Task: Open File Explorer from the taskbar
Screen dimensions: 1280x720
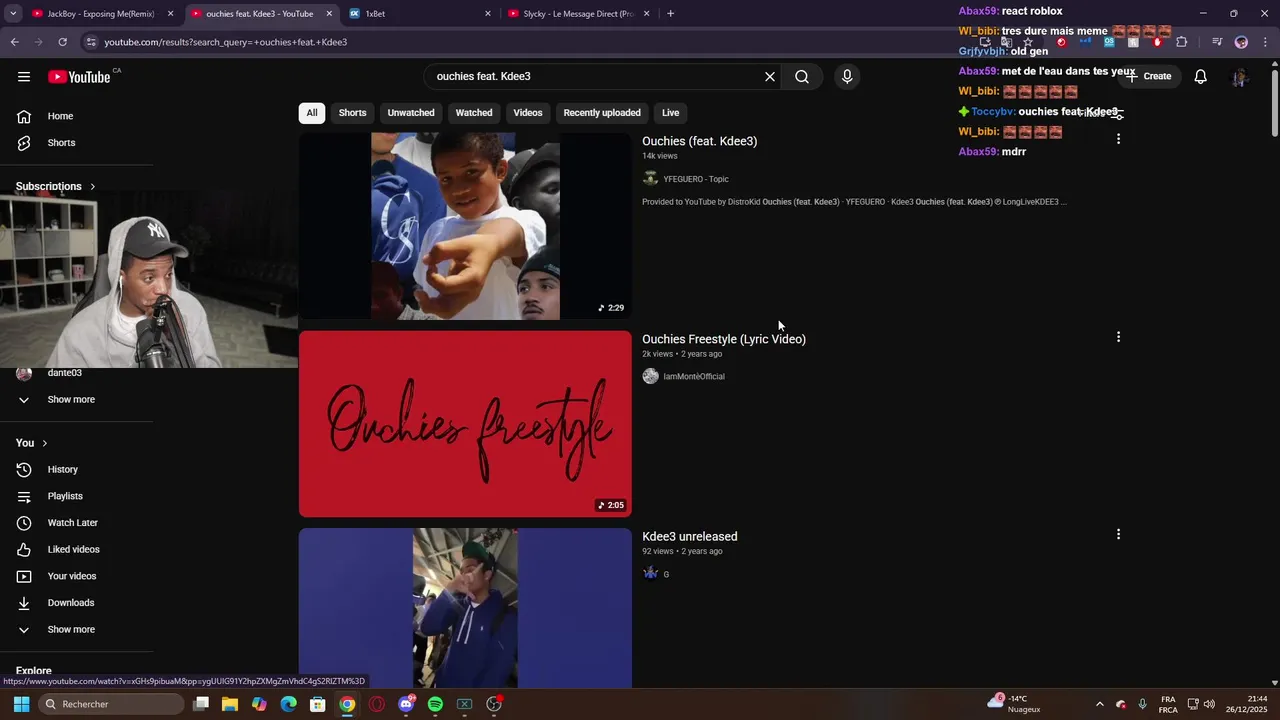Action: [229, 704]
